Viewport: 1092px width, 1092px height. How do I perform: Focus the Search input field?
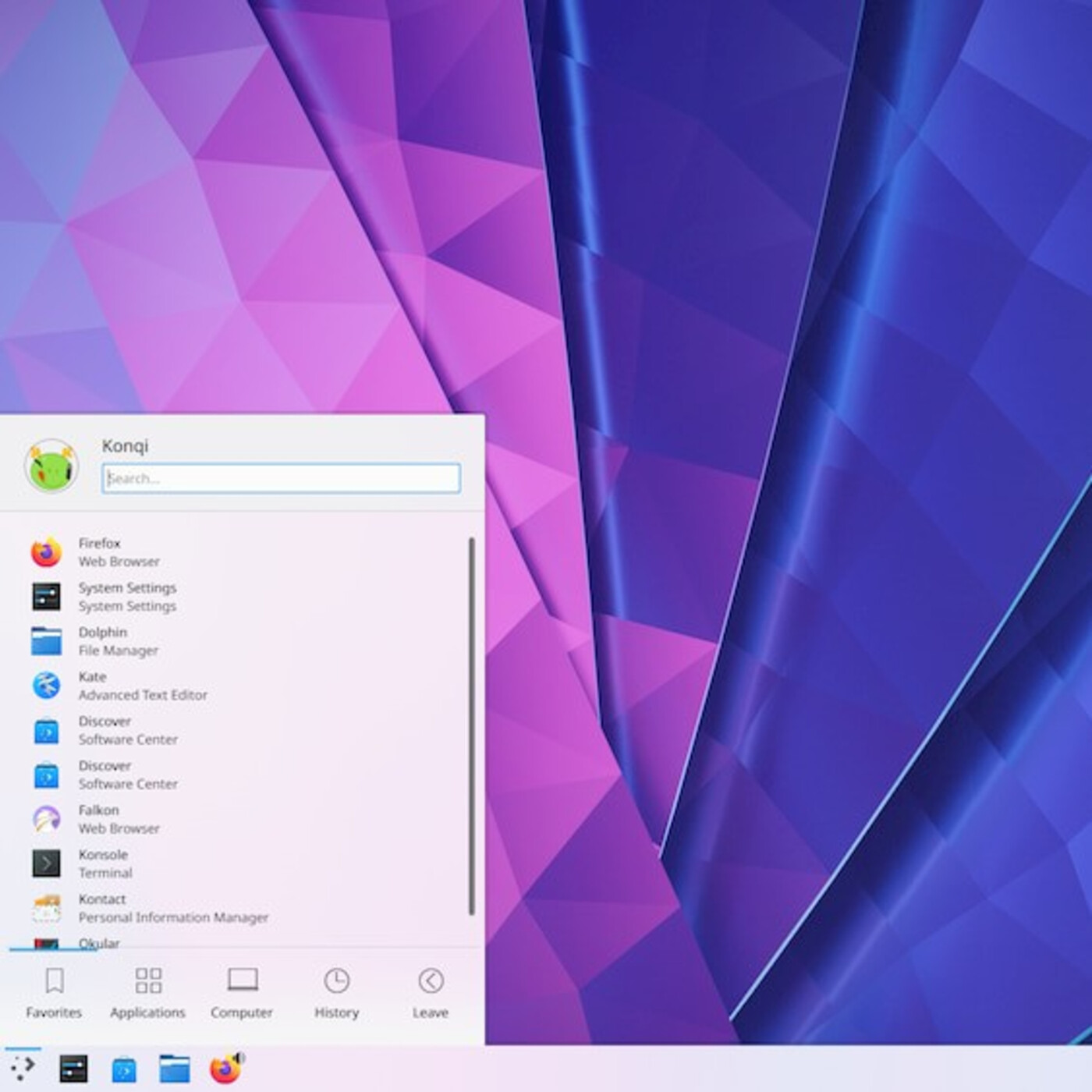(x=281, y=478)
